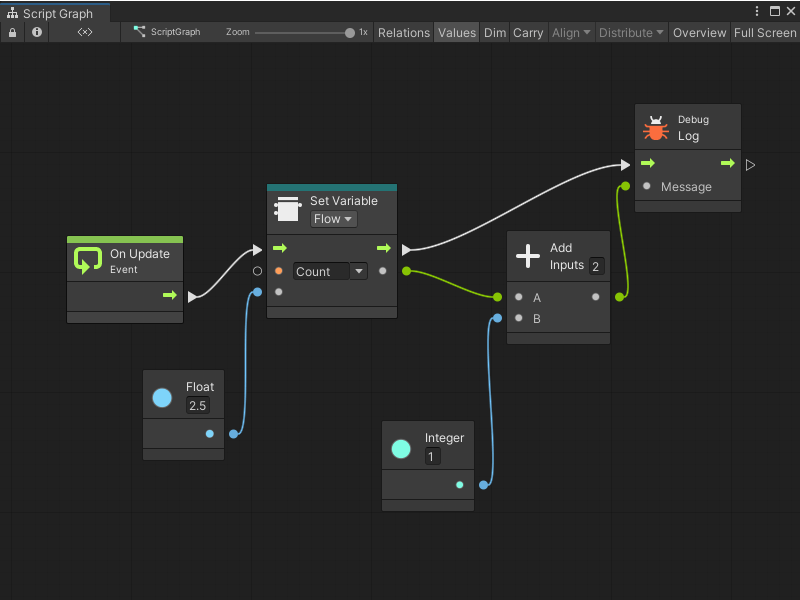This screenshot has width=800, height=600.
Task: Click the Overview button
Action: pos(699,32)
